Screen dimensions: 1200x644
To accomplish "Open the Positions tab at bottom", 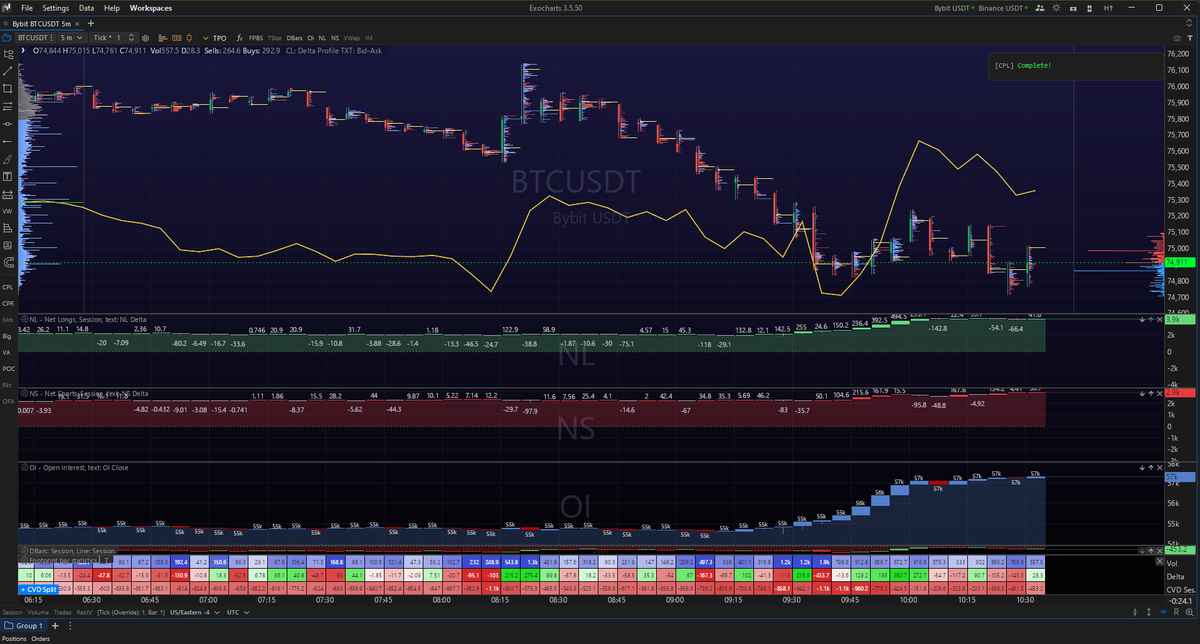I will [x=14, y=639].
